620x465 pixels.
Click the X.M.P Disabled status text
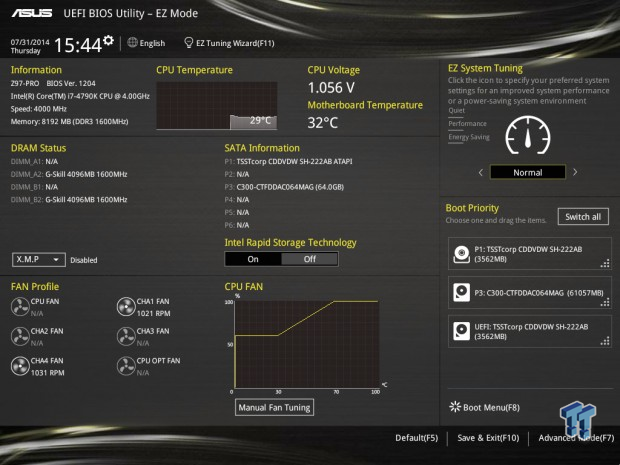[x=83, y=260]
